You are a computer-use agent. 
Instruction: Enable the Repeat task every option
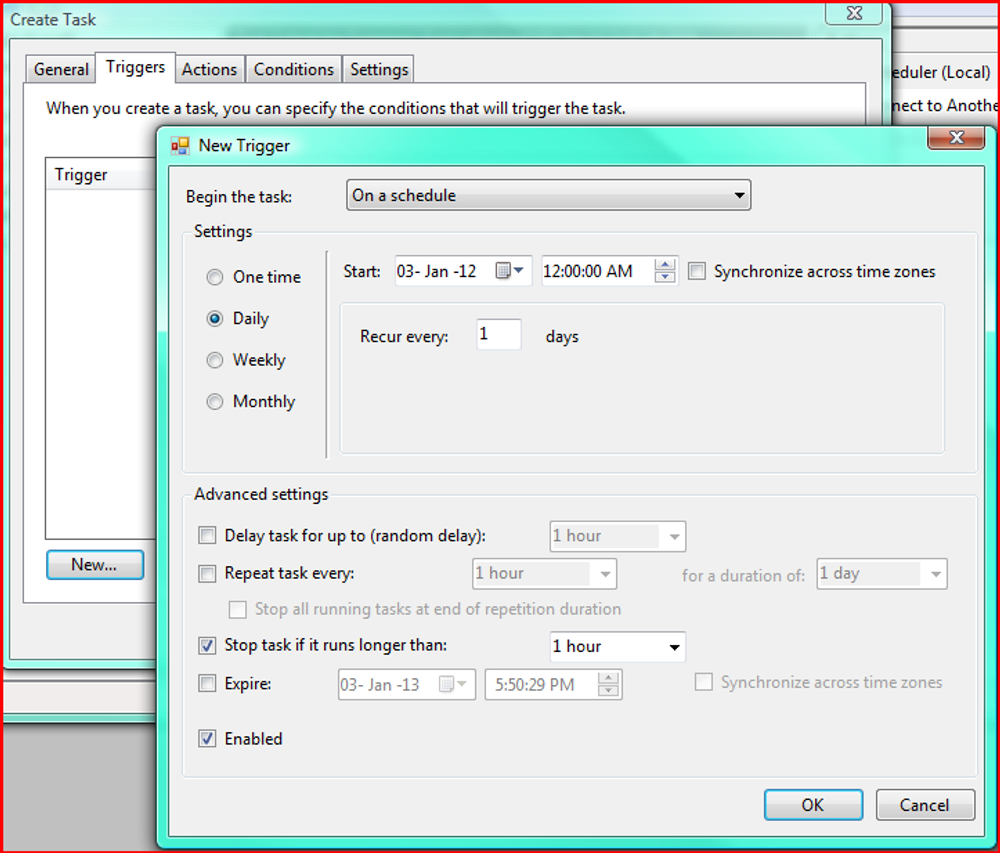207,573
